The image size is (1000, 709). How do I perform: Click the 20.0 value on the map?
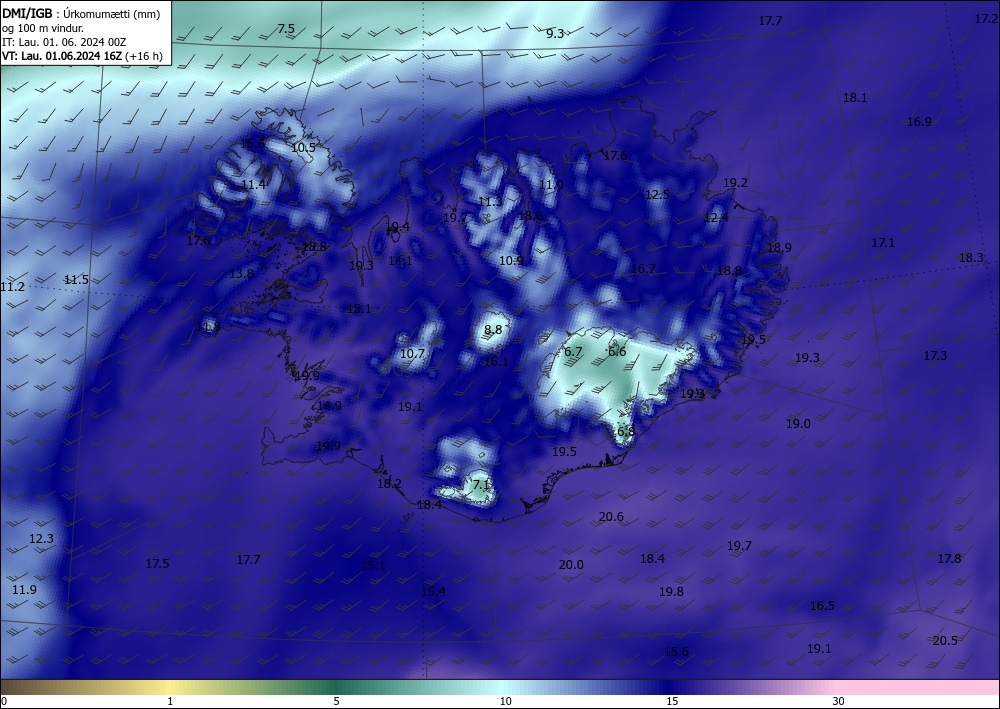click(x=571, y=565)
